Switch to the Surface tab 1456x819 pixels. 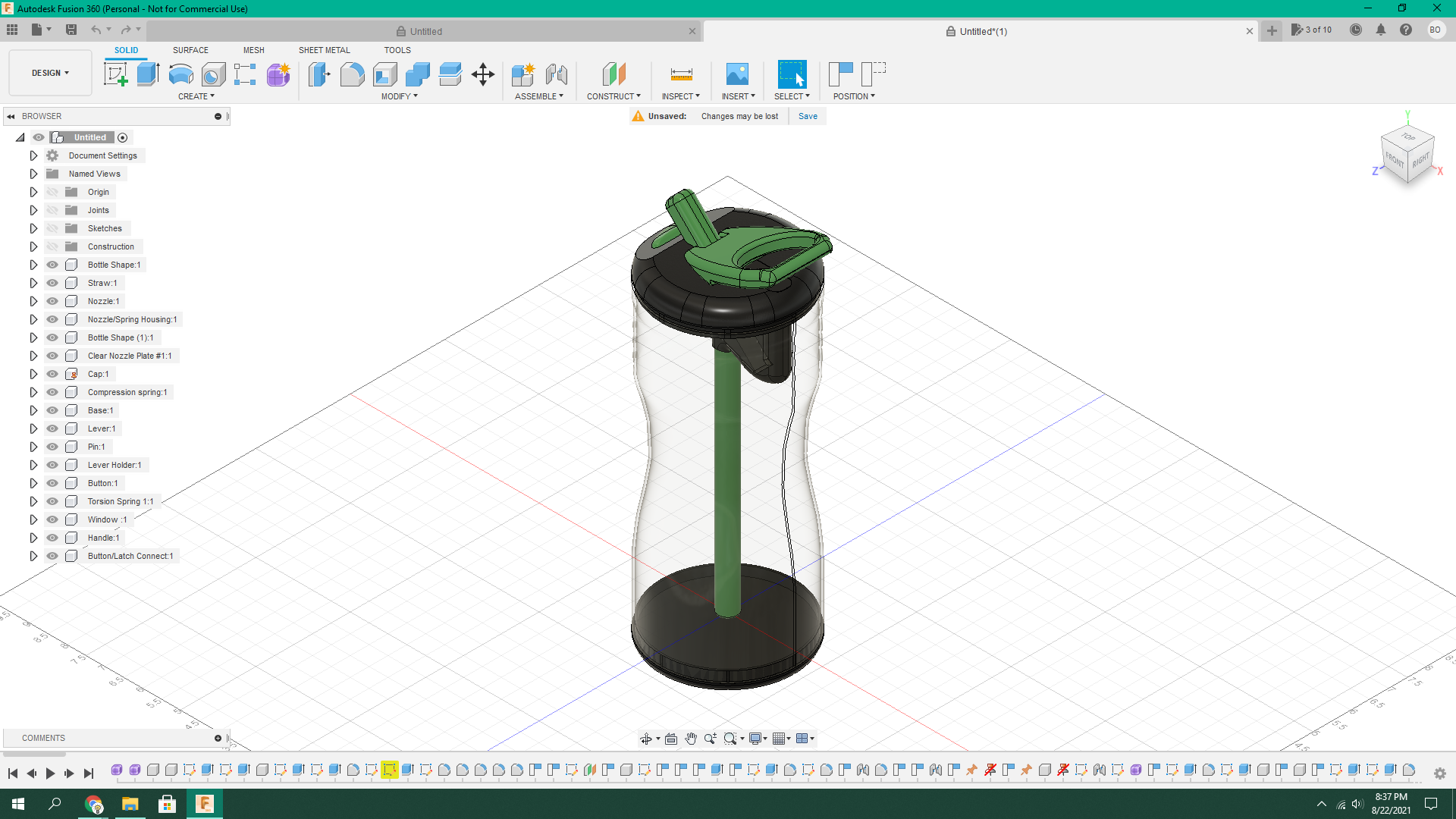click(190, 50)
